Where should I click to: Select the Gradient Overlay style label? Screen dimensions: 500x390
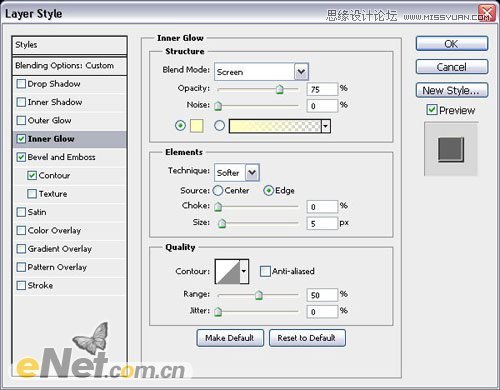click(60, 249)
